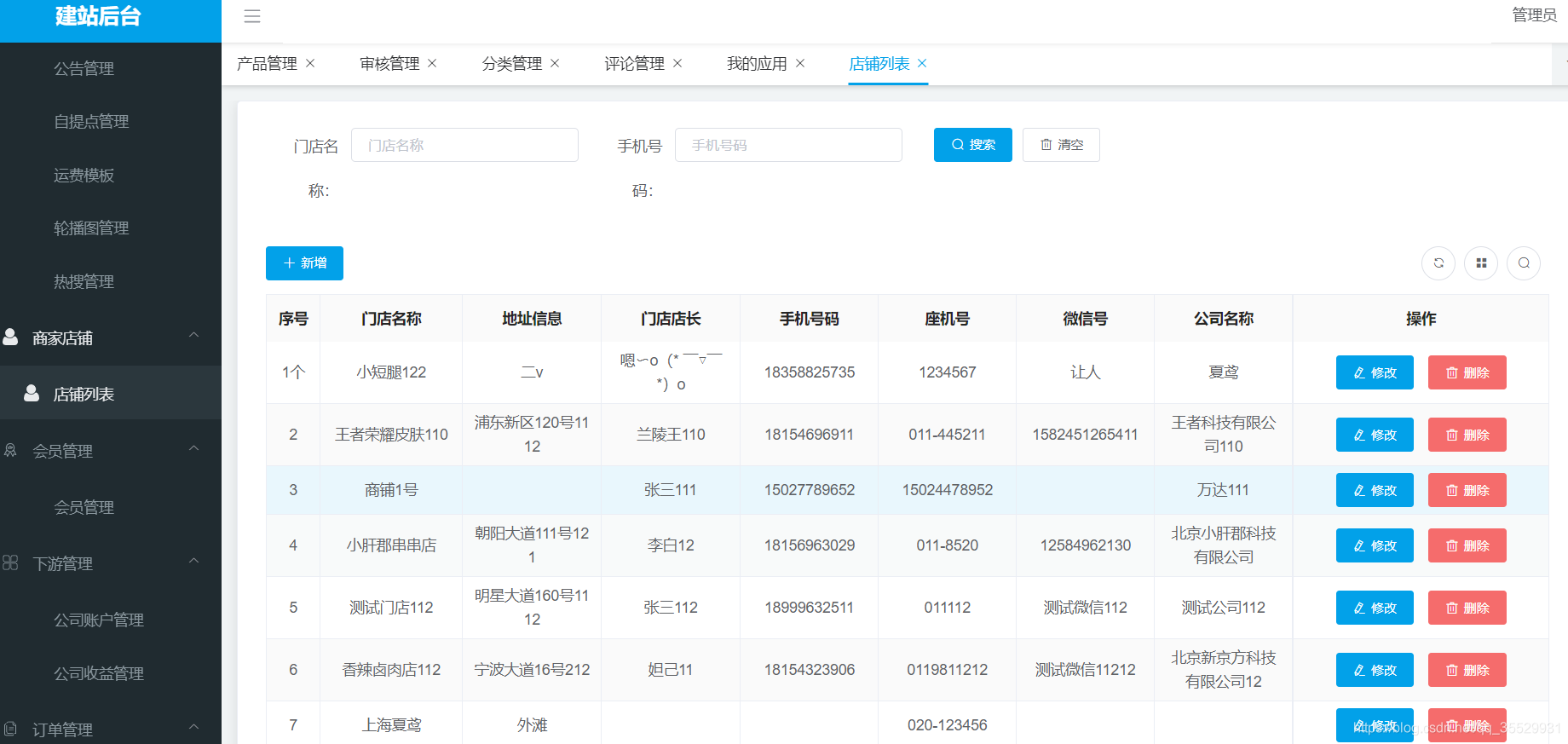The height and width of the screenshot is (744, 1568).
Task: Collapse the 会员管理 group chevron
Action: 194,448
